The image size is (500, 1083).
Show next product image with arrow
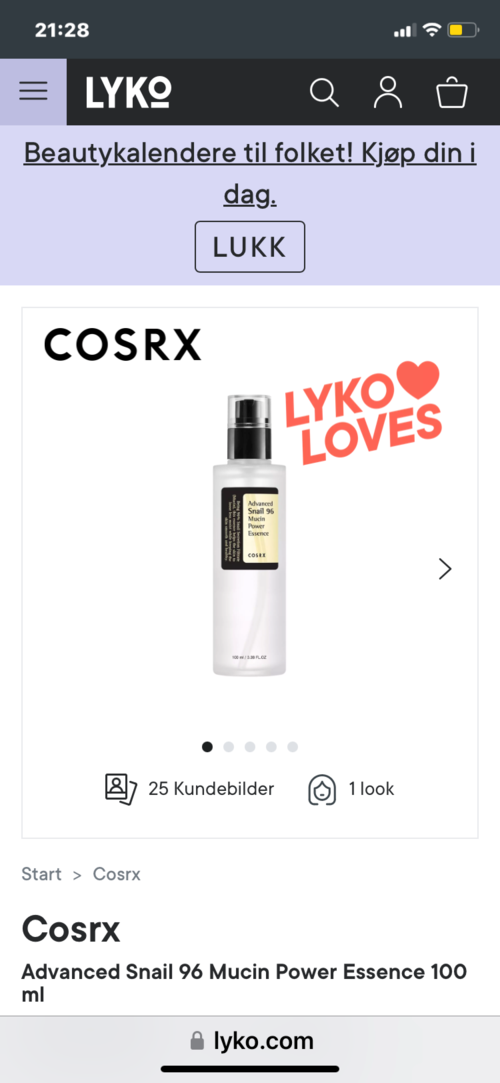[x=445, y=568]
